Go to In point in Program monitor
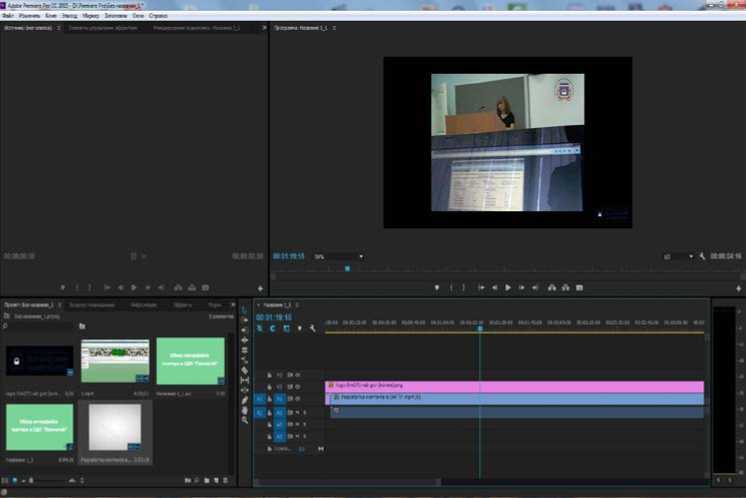 481,288
